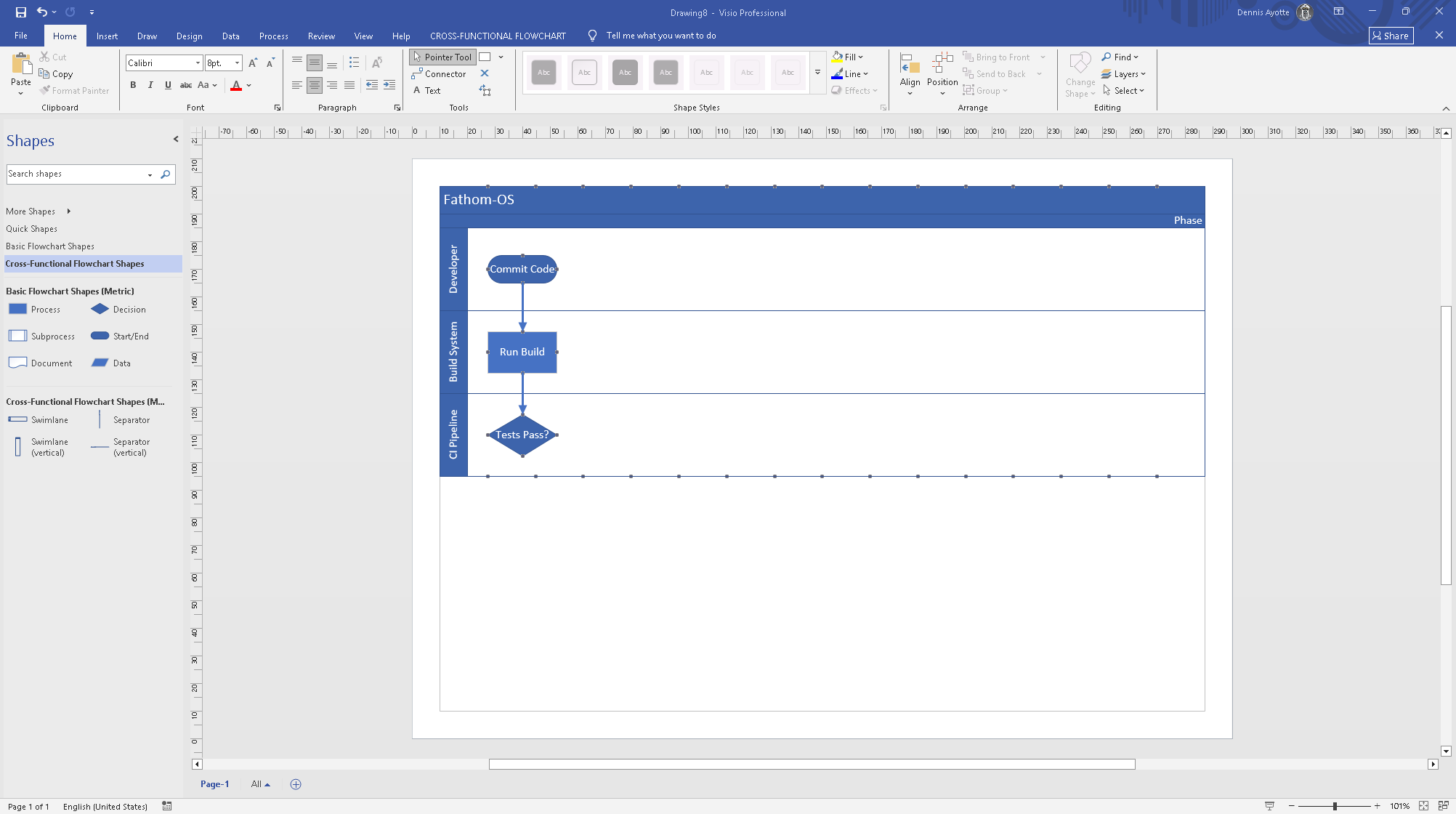Toggle center horizontal text alignment

(x=315, y=85)
